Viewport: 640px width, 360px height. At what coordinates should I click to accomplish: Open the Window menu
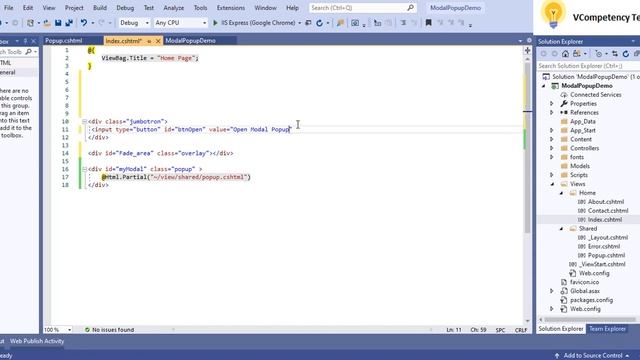[265, 8]
